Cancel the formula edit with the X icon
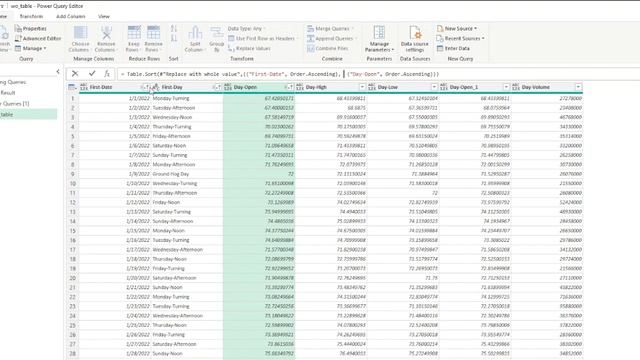This screenshot has width=640, height=360. 75,73
